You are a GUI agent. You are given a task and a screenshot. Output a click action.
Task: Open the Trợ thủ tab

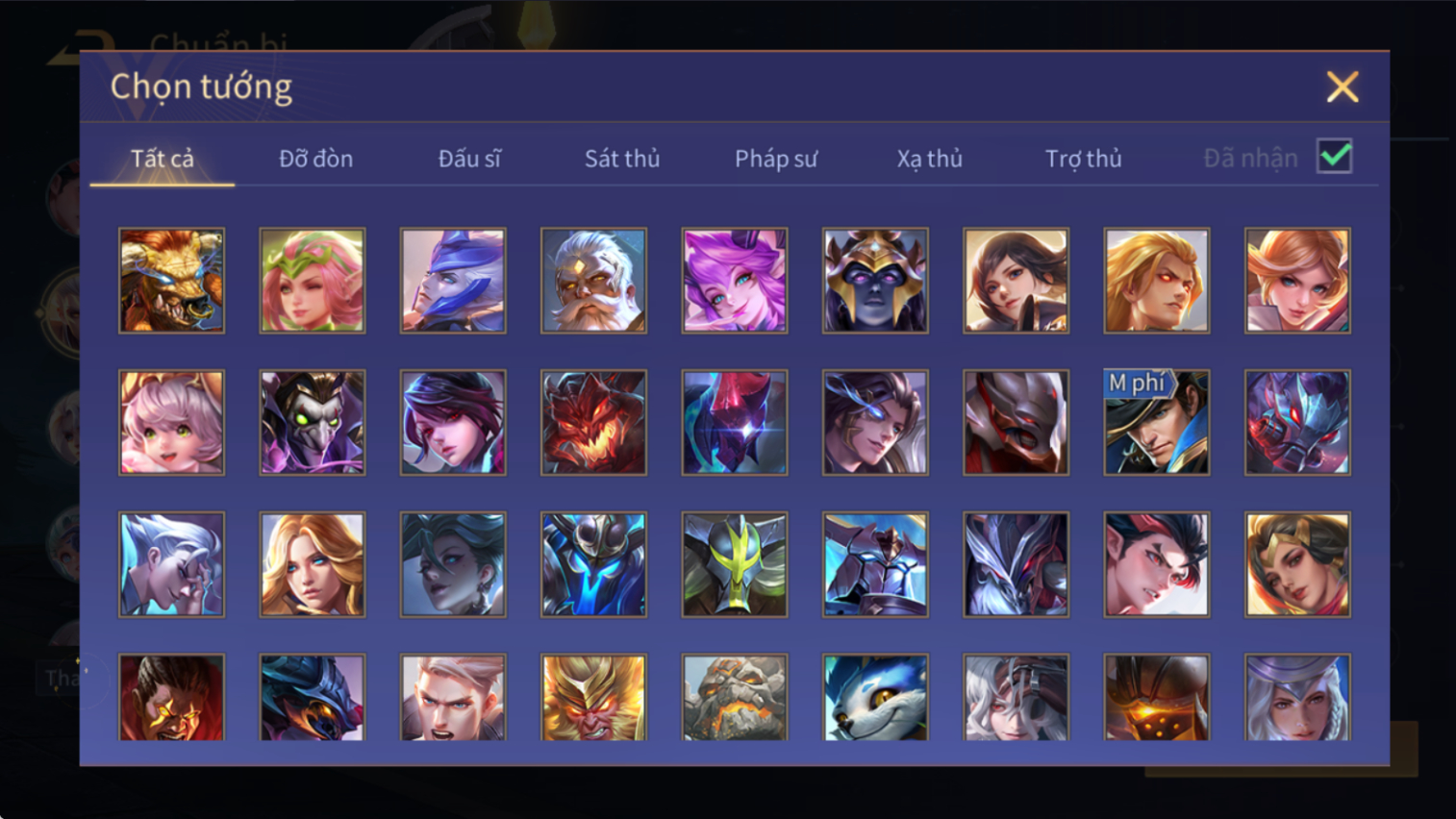1083,159
